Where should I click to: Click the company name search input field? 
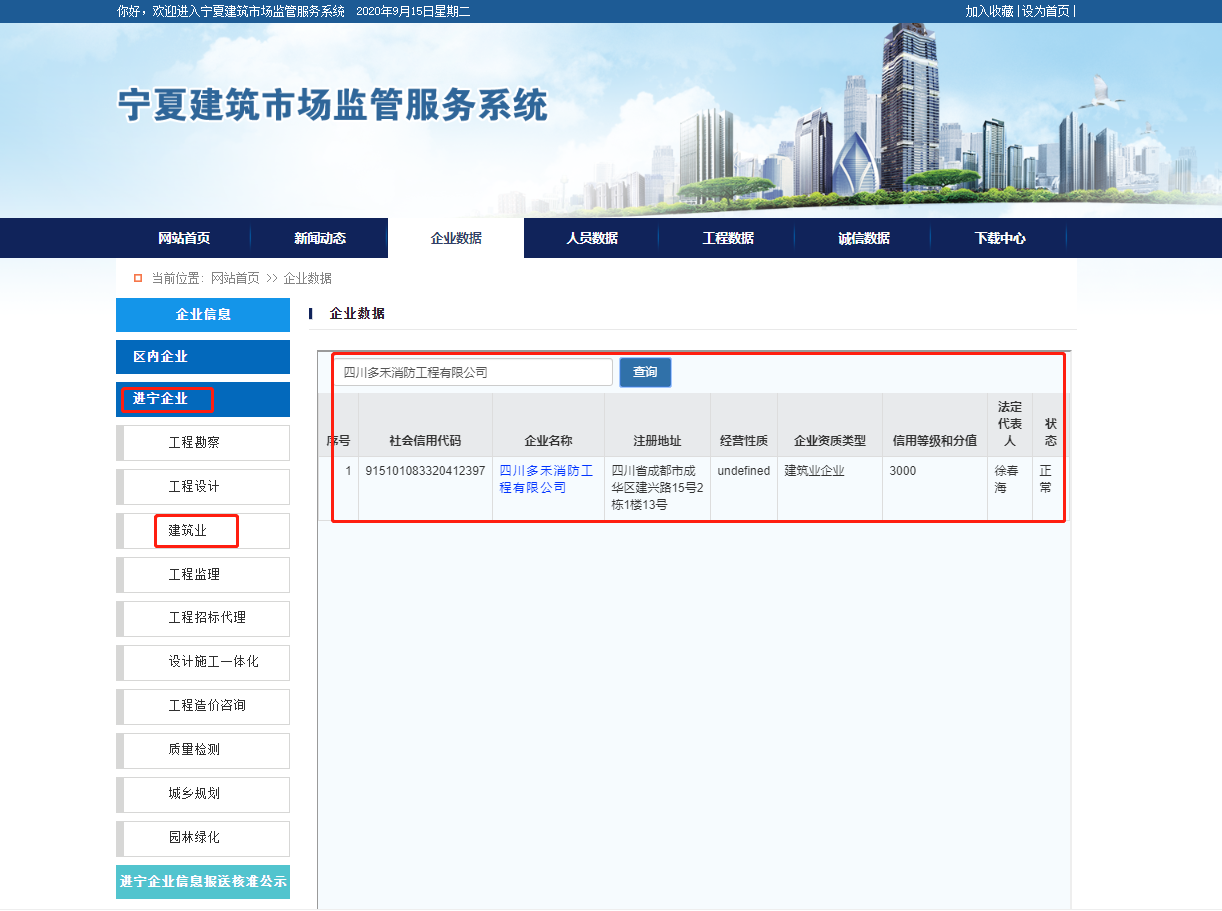472,372
